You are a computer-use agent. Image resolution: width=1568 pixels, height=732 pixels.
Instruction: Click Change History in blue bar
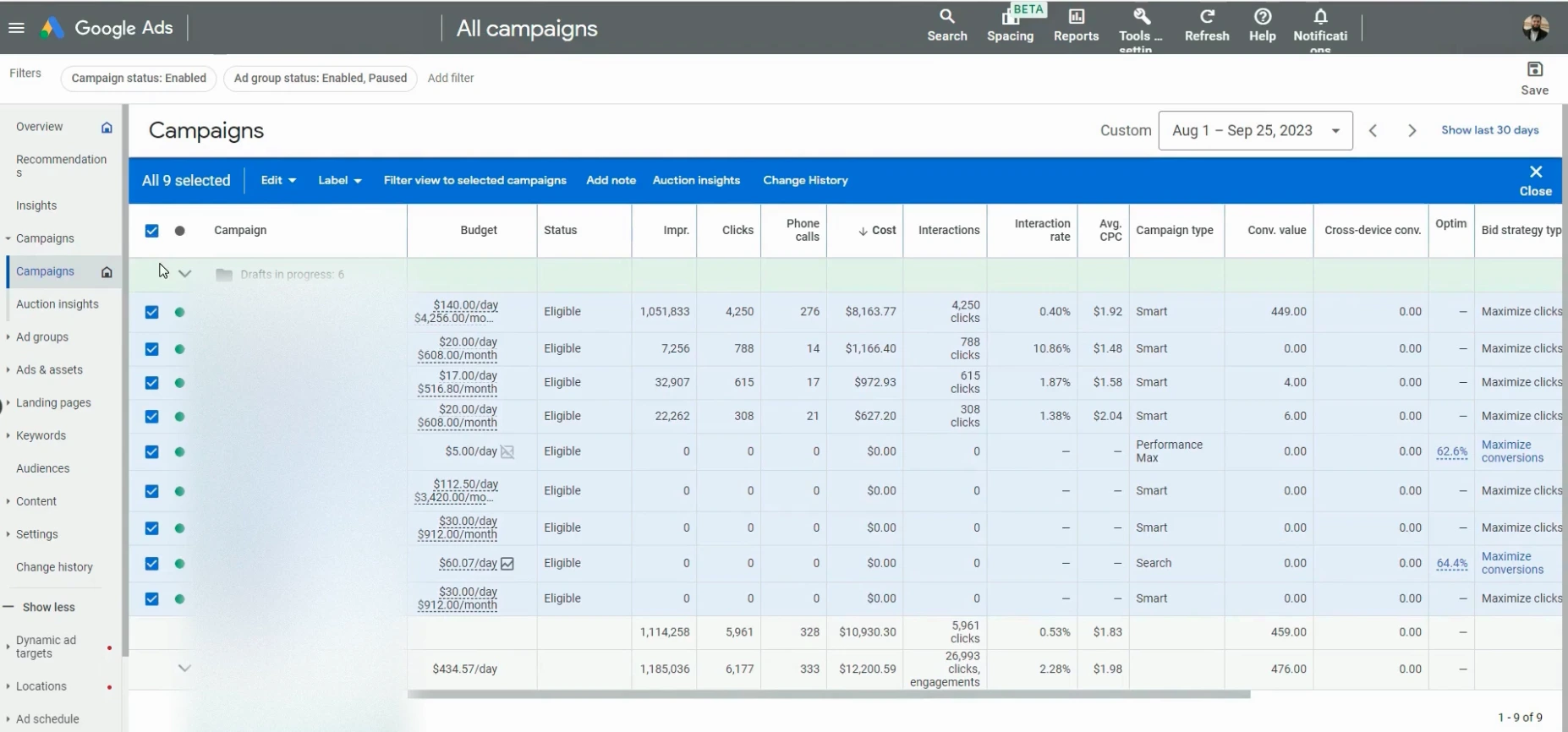[805, 180]
